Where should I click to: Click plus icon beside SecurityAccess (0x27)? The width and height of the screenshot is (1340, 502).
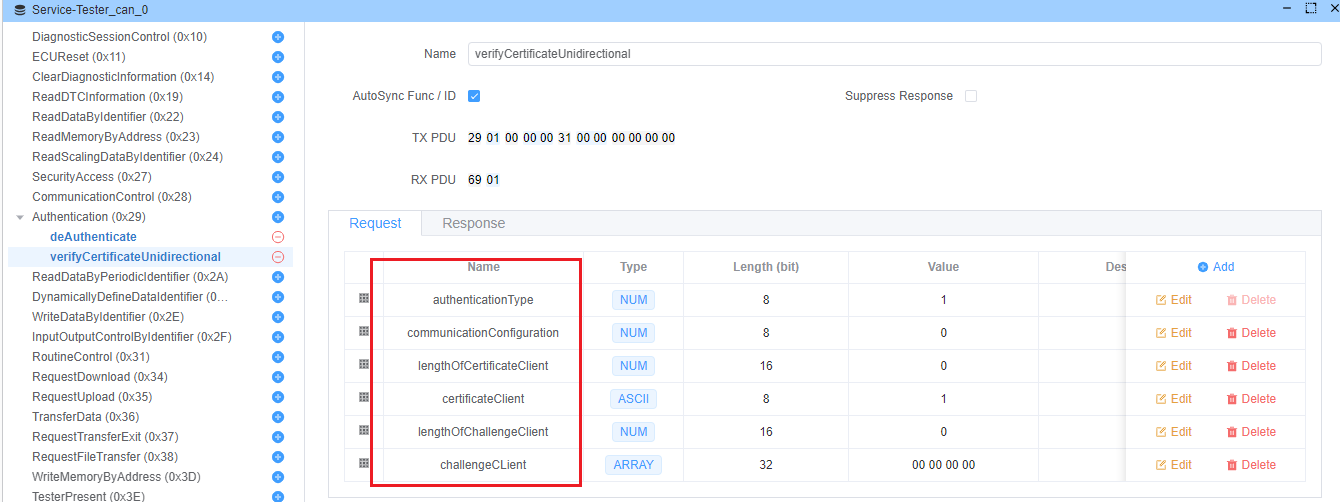pos(278,177)
